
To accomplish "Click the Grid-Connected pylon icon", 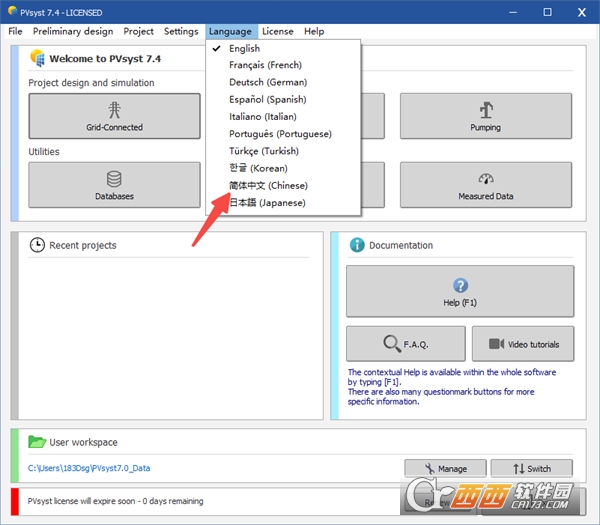I will click(114, 110).
